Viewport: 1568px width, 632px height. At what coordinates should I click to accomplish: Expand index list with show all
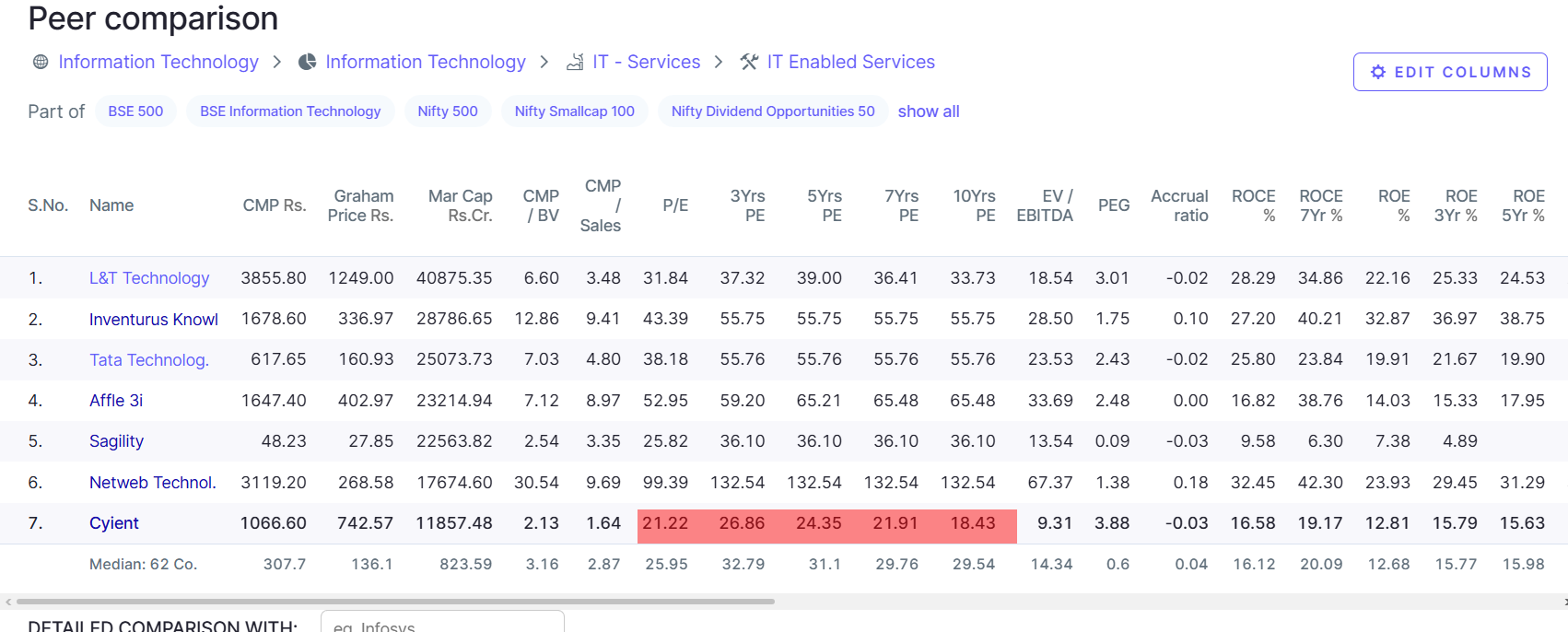929,111
